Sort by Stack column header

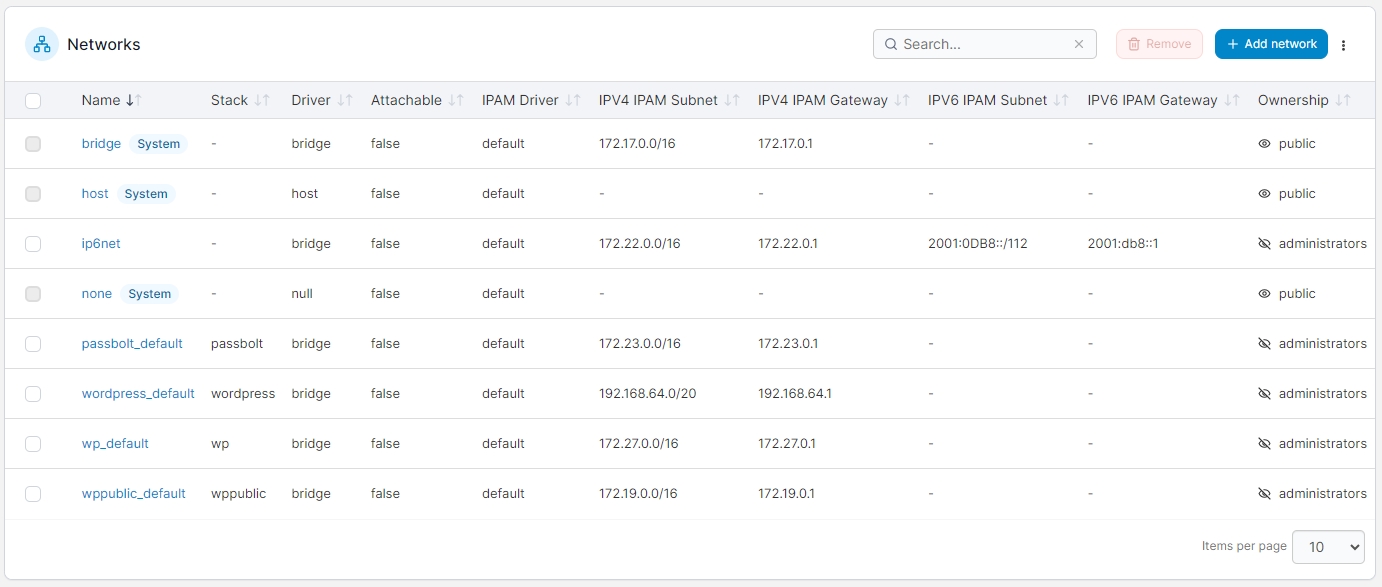point(229,100)
